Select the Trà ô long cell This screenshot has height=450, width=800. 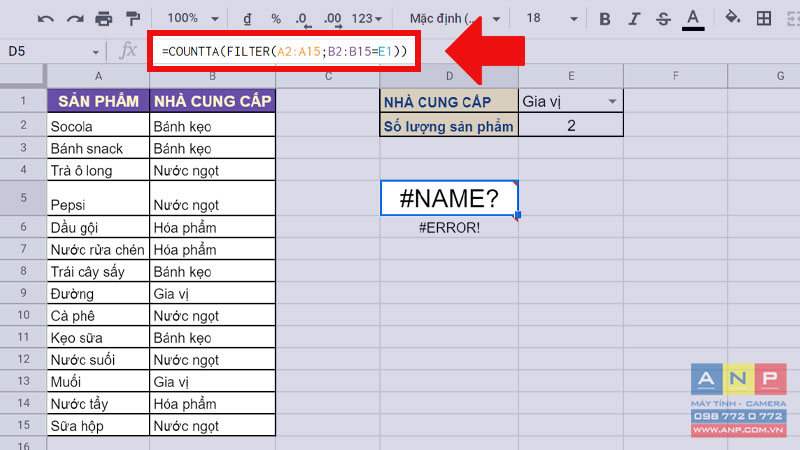click(x=98, y=170)
